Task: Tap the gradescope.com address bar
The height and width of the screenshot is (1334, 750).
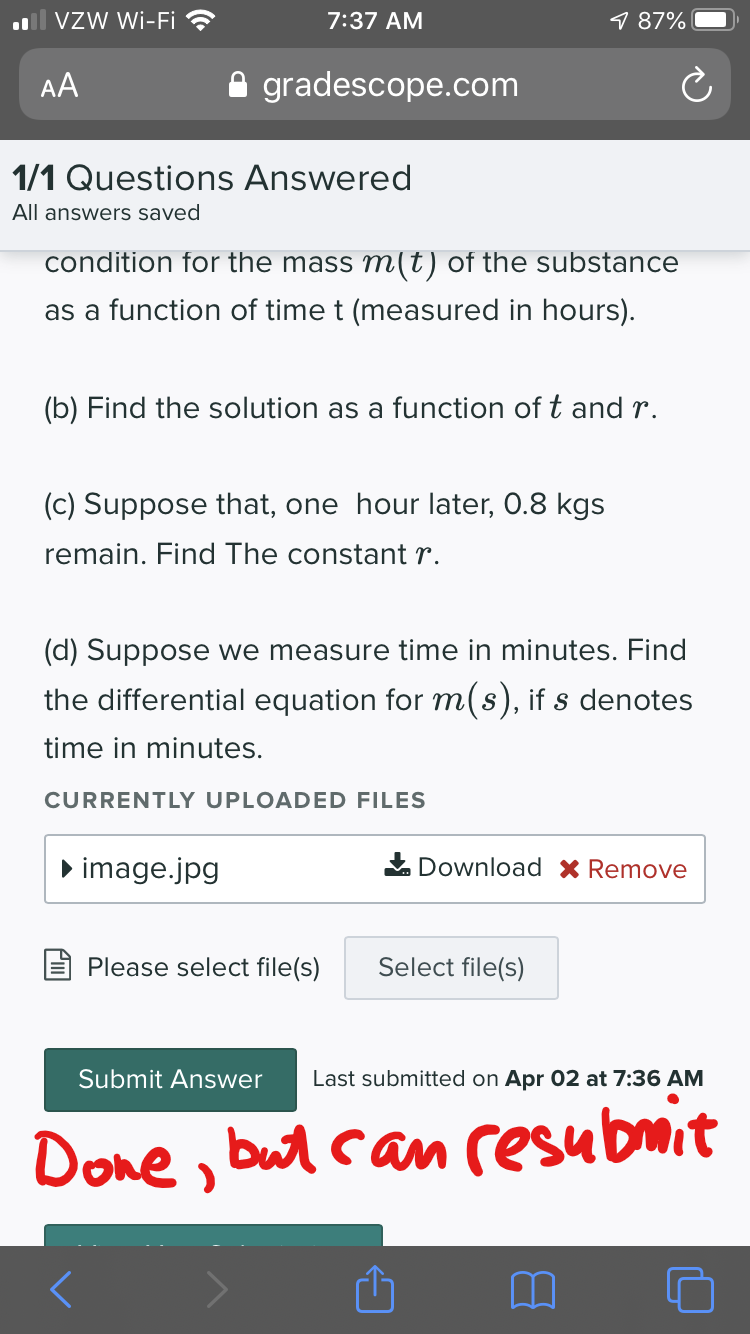Action: click(x=390, y=86)
